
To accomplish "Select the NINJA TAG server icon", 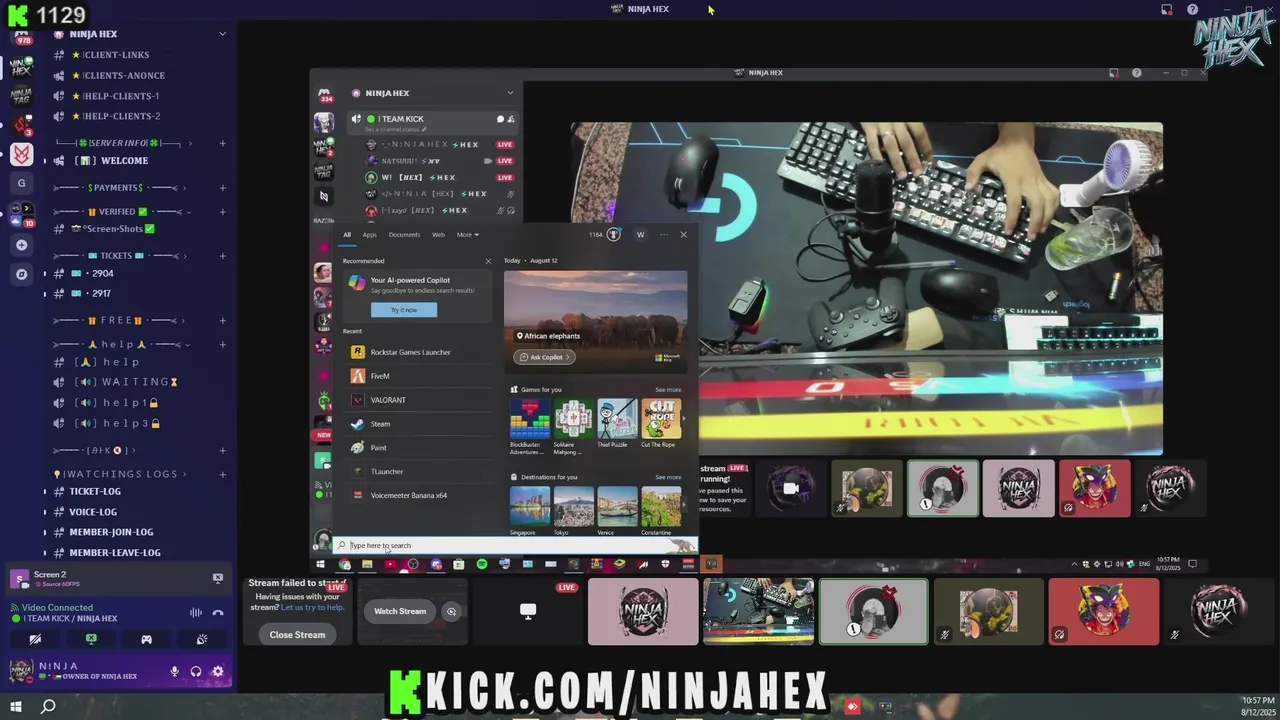I will [21, 96].
